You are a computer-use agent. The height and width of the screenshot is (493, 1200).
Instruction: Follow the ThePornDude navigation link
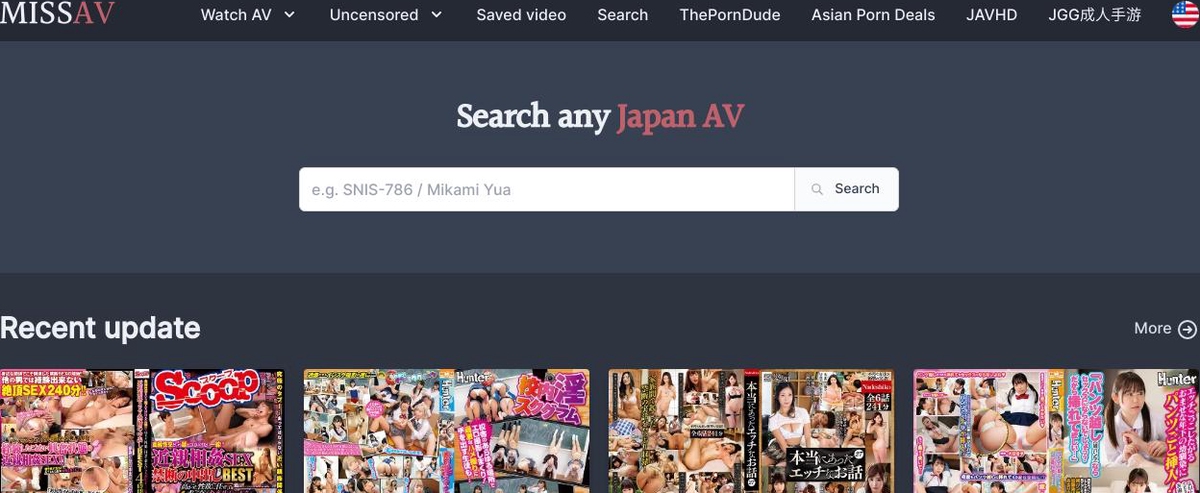click(x=730, y=15)
